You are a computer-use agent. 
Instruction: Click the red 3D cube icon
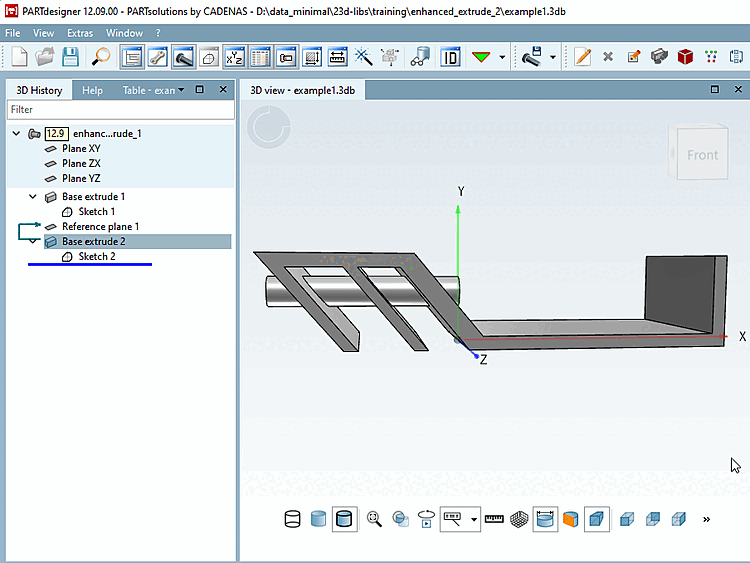(x=685, y=57)
